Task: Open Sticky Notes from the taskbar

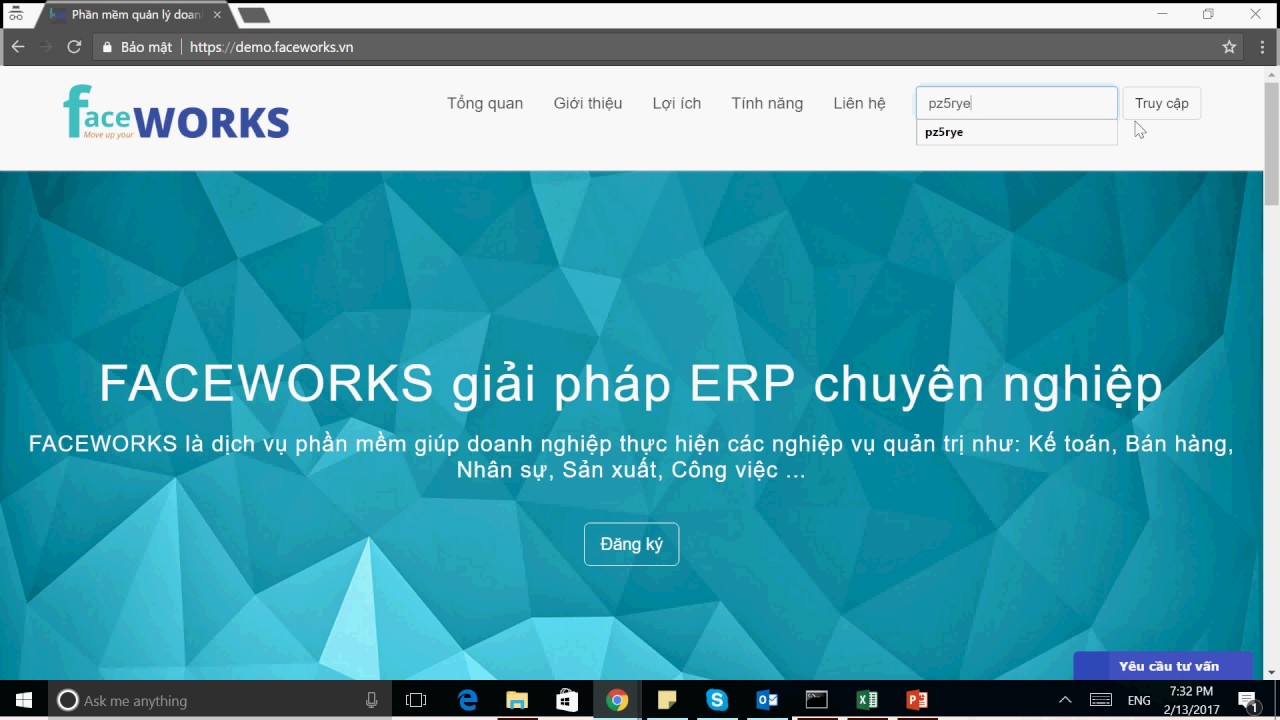Action: (x=667, y=700)
